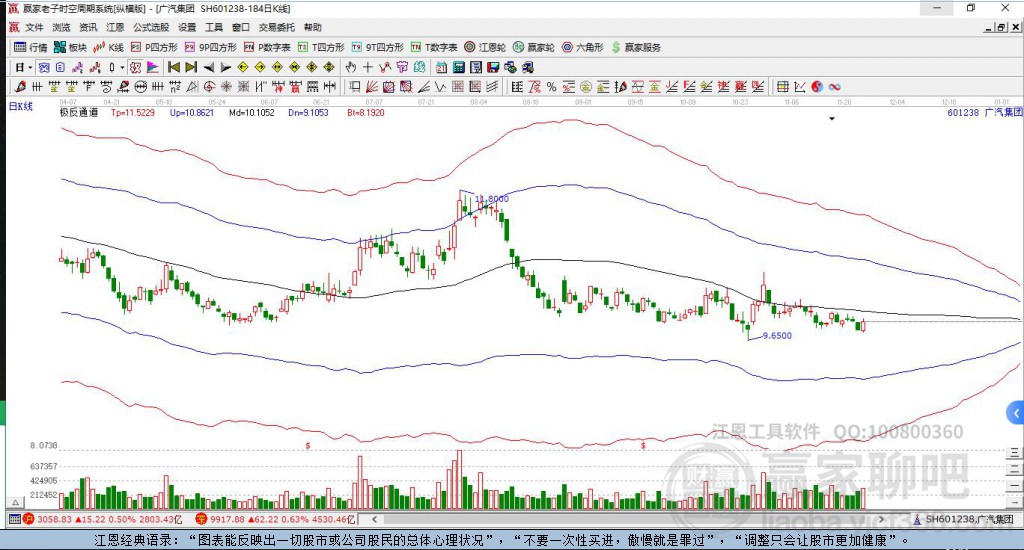The width and height of the screenshot is (1024, 550).
Task: Open the 9P四方形 tool
Action: pos(210,48)
